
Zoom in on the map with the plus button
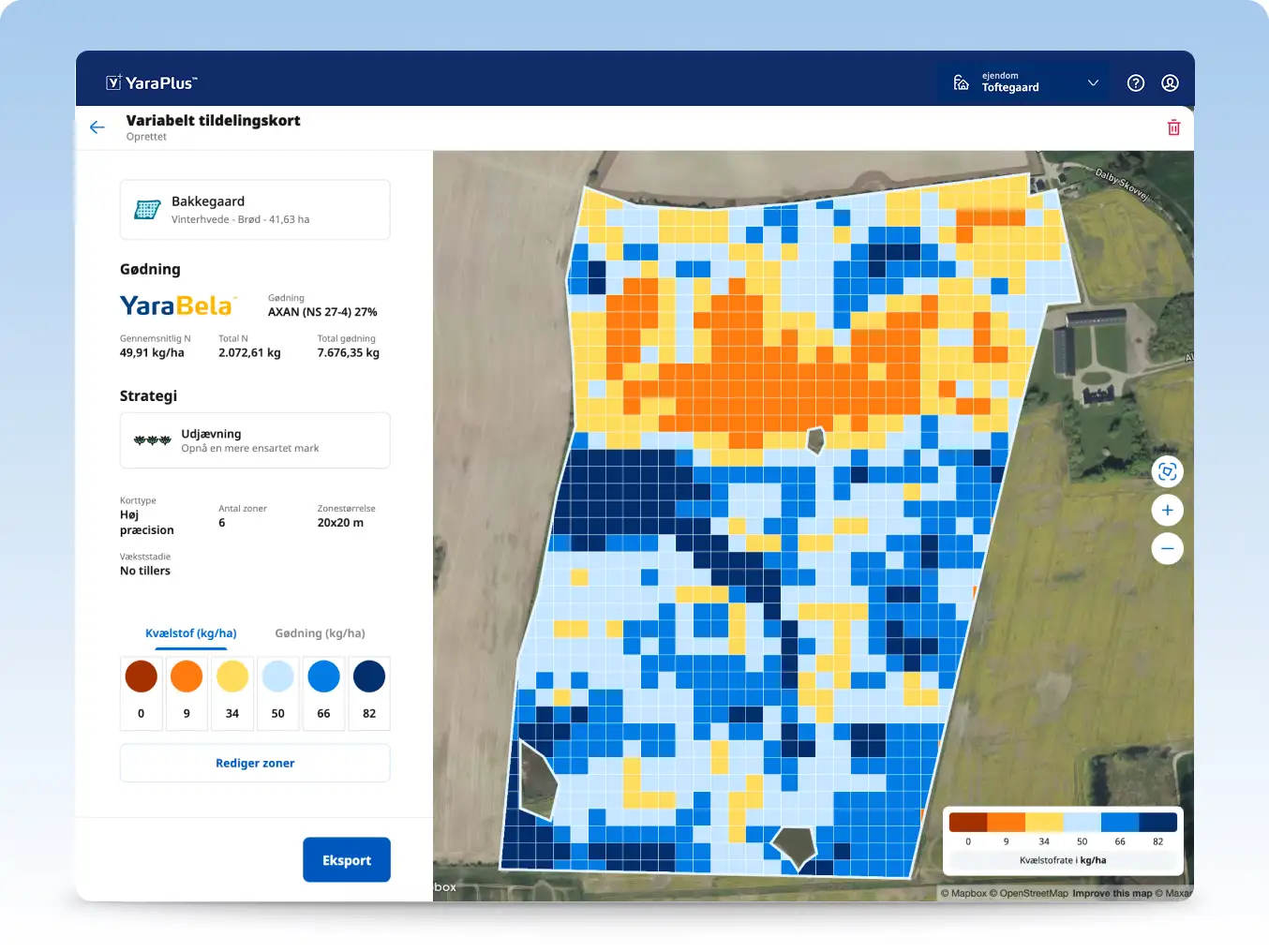pyautogui.click(x=1167, y=511)
